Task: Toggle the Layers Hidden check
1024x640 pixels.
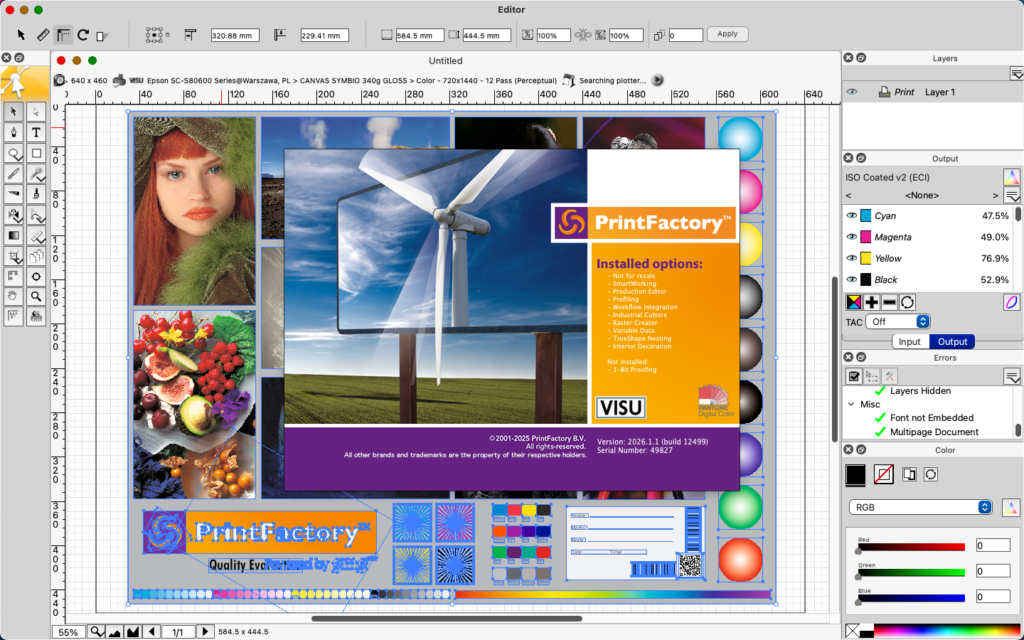Action: pos(880,391)
